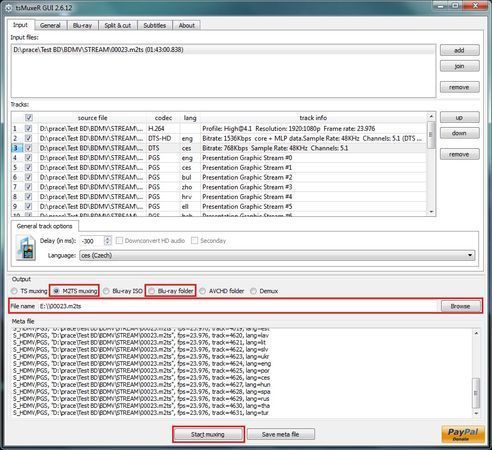Toggle the select-all tracks checkbox in header

[x=29, y=118]
